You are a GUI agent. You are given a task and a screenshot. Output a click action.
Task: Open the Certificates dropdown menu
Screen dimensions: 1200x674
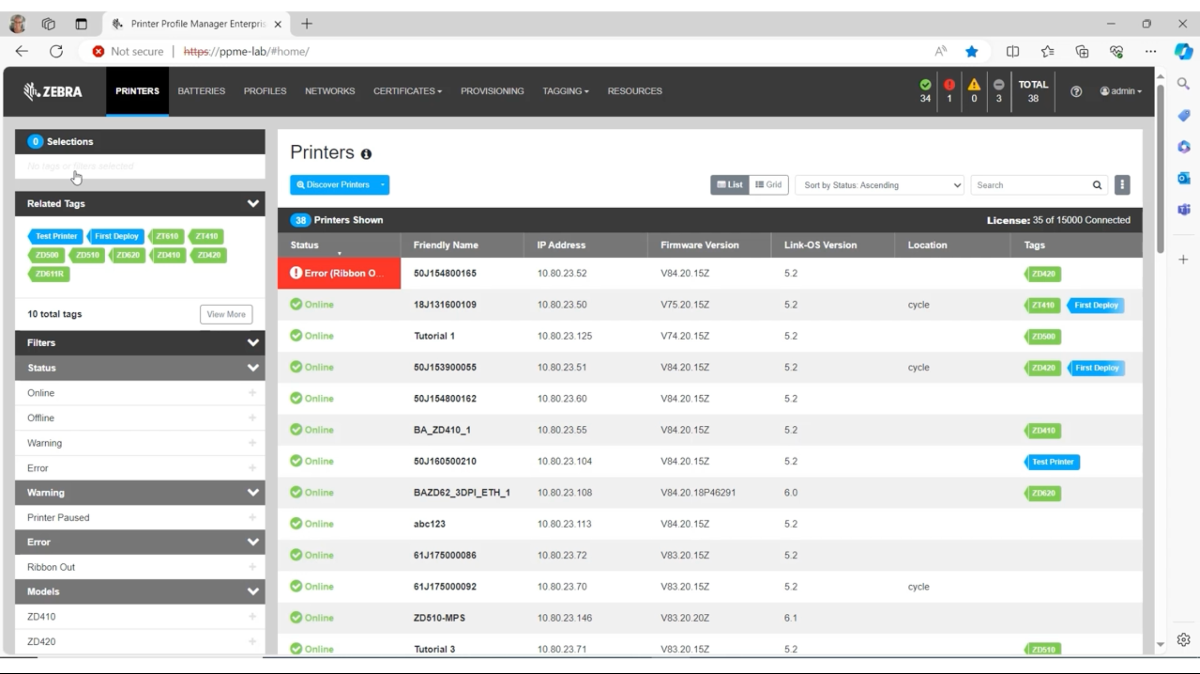click(407, 91)
